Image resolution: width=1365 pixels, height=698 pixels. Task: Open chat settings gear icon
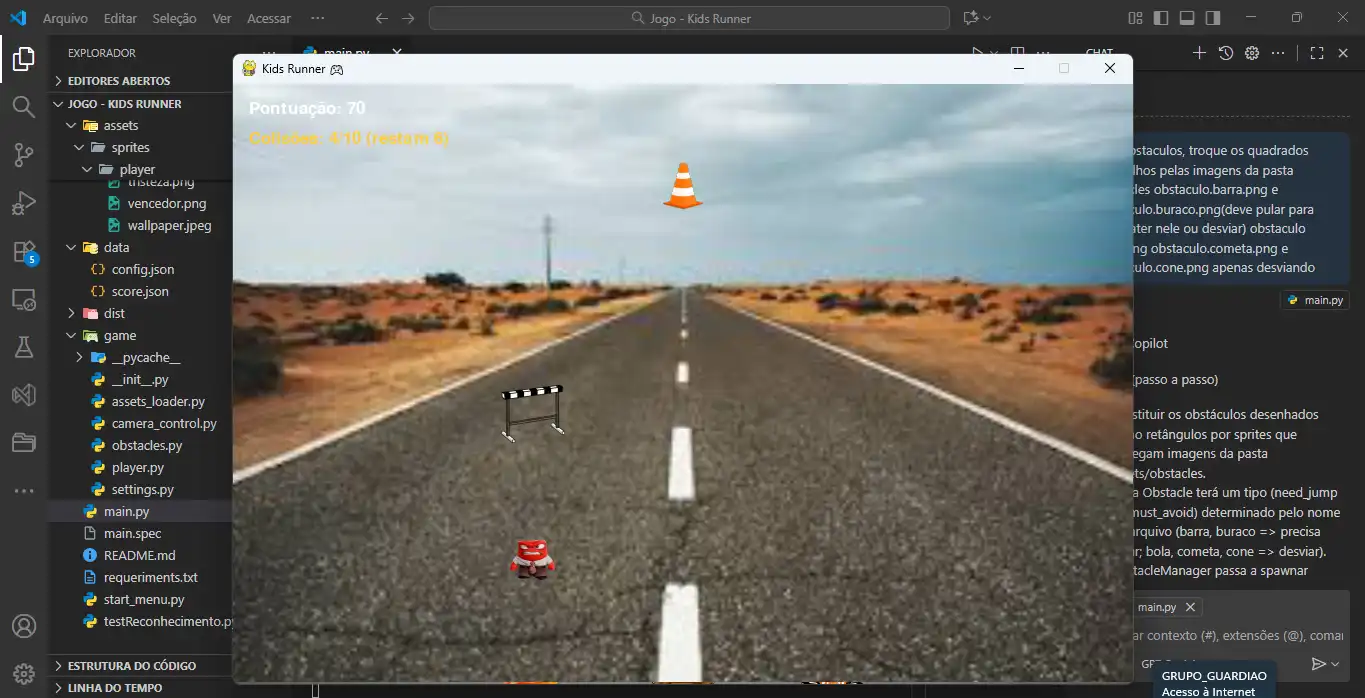1251,53
